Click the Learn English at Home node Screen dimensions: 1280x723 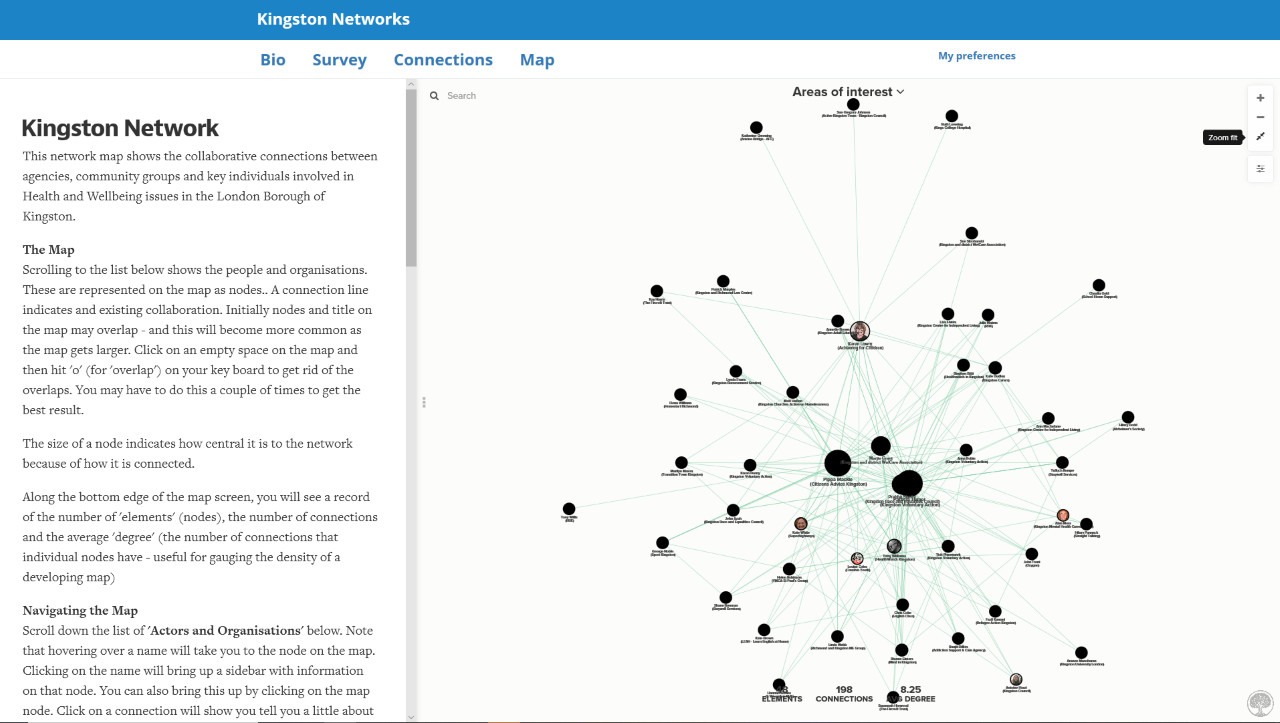pyautogui.click(x=764, y=630)
